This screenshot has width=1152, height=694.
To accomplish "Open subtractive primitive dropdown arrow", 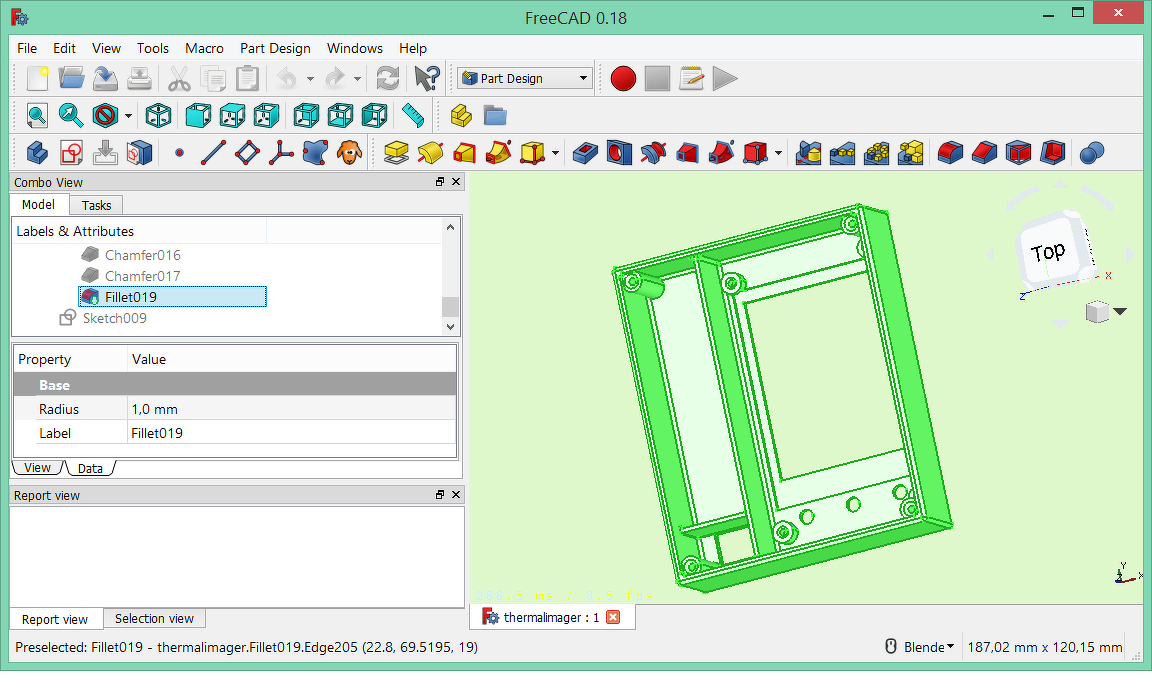I will (778, 153).
